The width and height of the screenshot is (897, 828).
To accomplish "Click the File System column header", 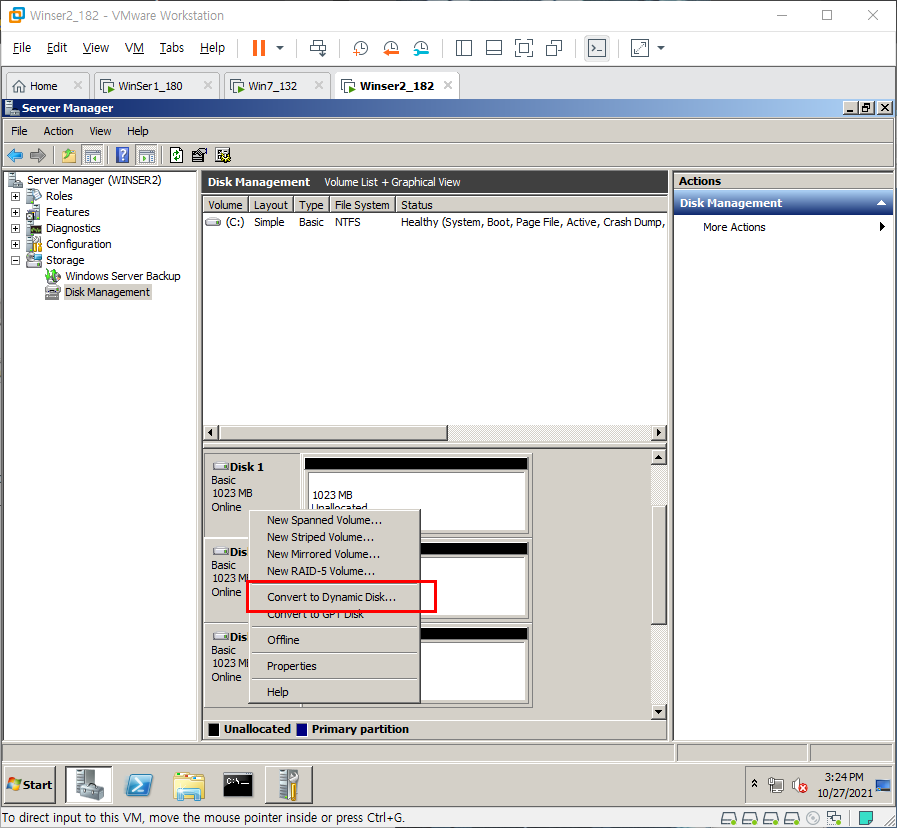I will 362,205.
